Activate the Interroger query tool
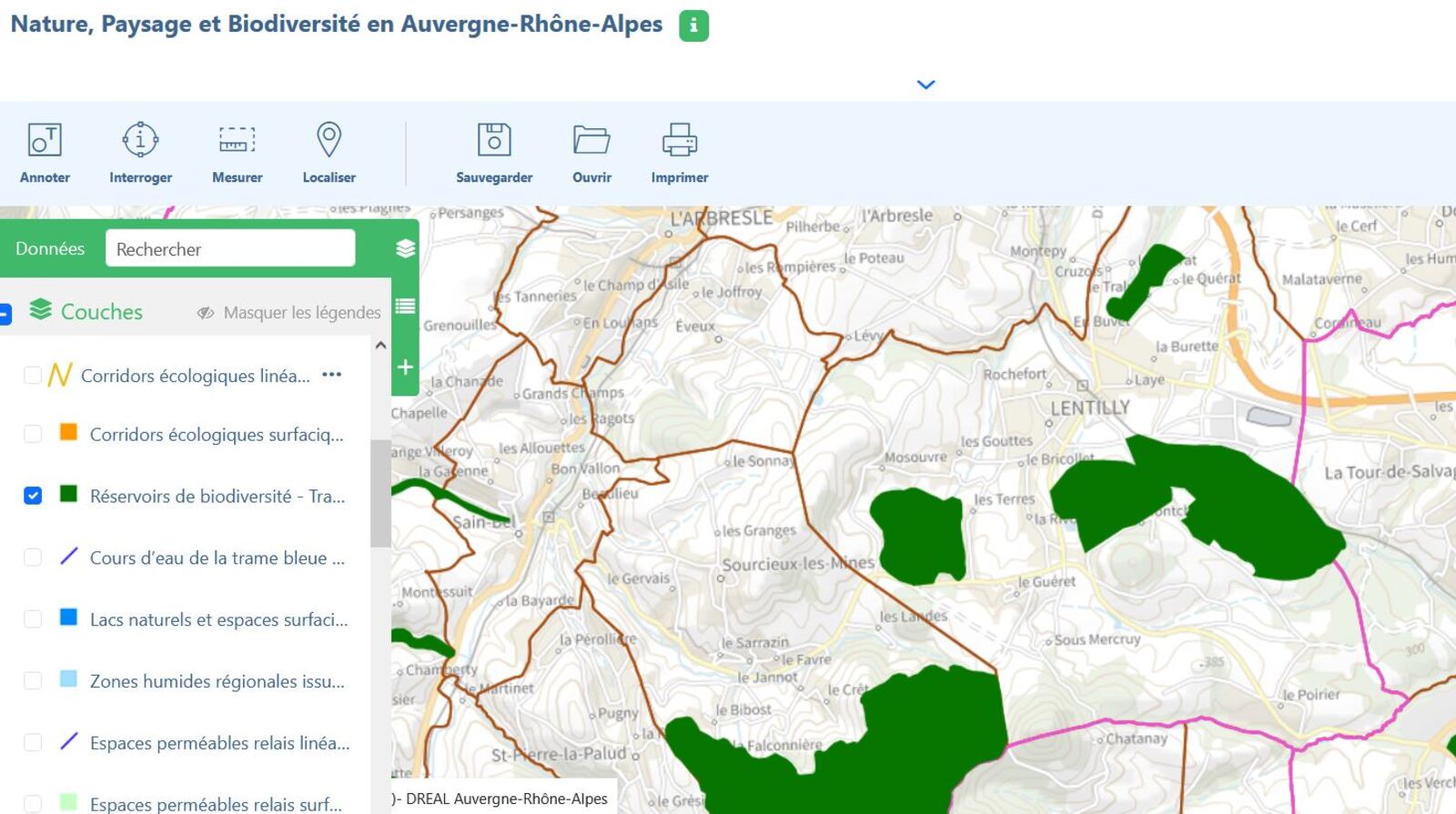 [x=140, y=152]
